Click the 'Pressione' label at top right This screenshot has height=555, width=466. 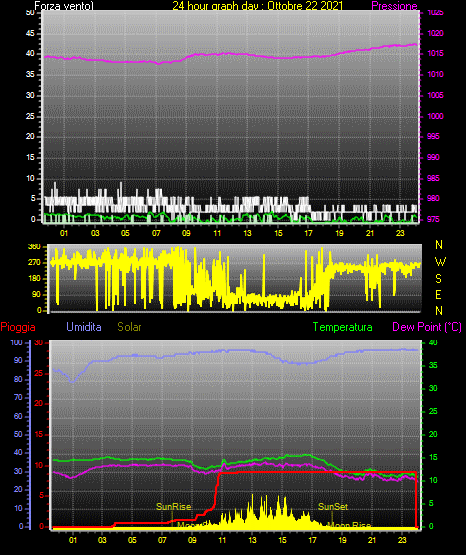click(394, 6)
